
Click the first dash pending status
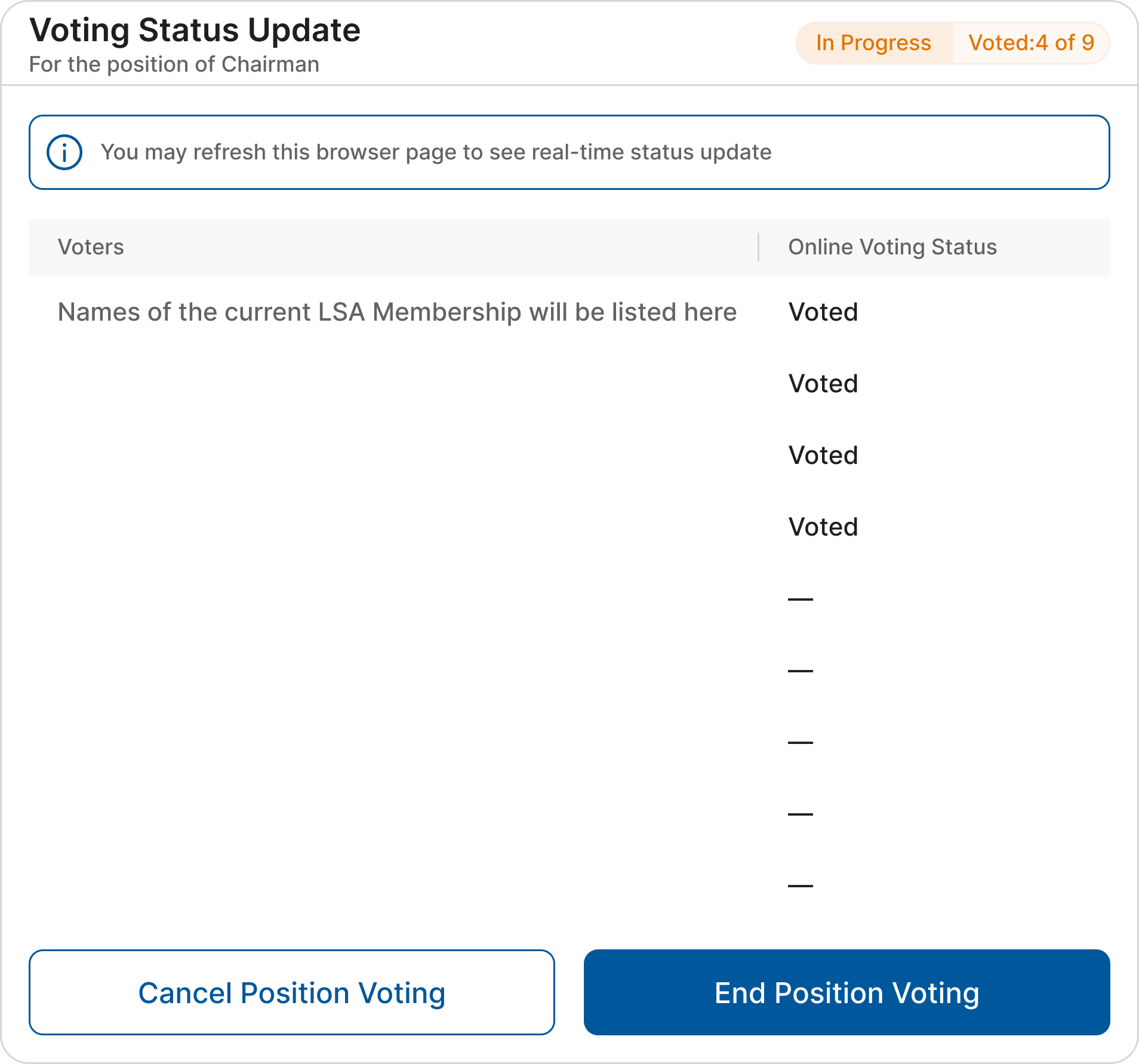(x=801, y=599)
